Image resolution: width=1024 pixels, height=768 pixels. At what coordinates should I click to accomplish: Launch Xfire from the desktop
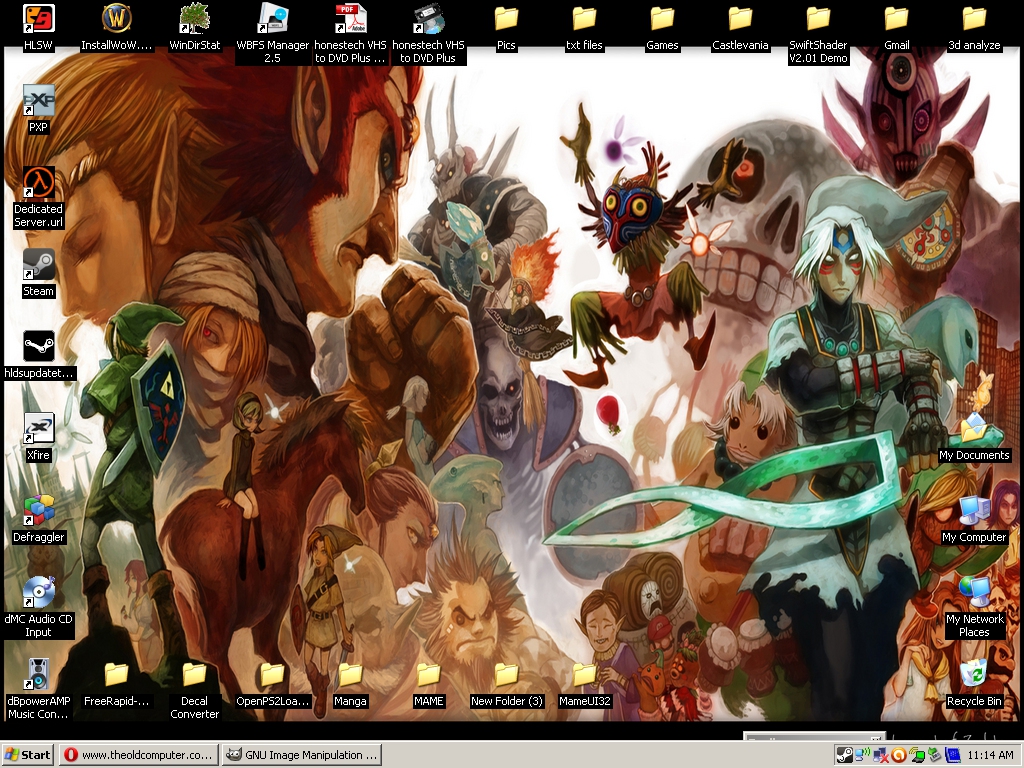(x=39, y=429)
